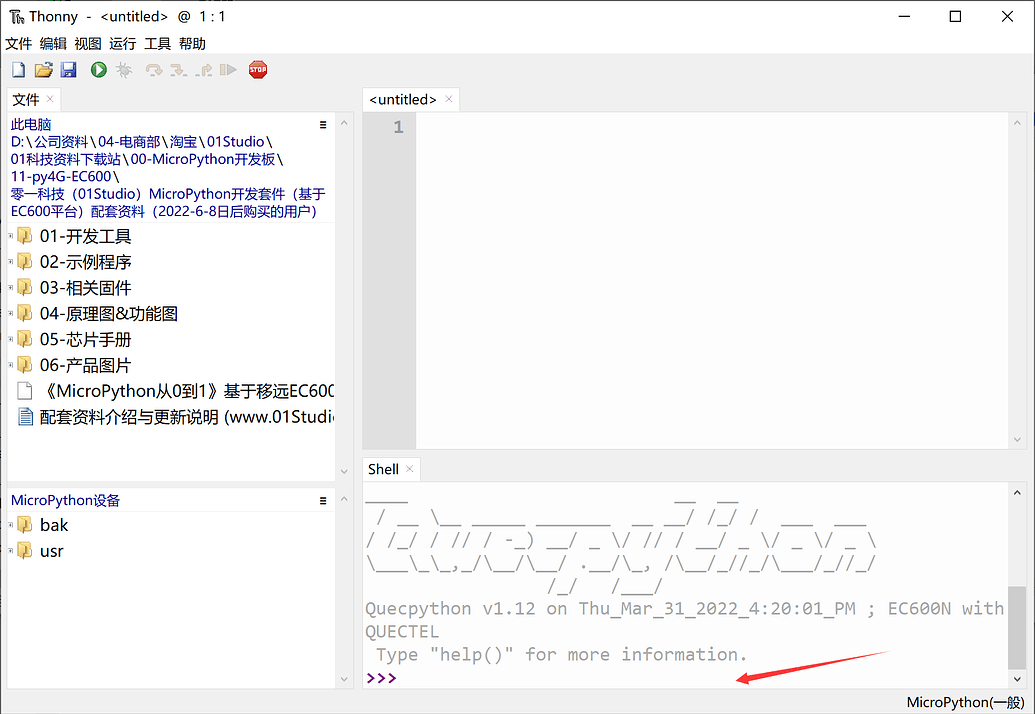Click the 04-电商部 path segment
Image resolution: width=1035 pixels, height=714 pixels.
coord(129,141)
